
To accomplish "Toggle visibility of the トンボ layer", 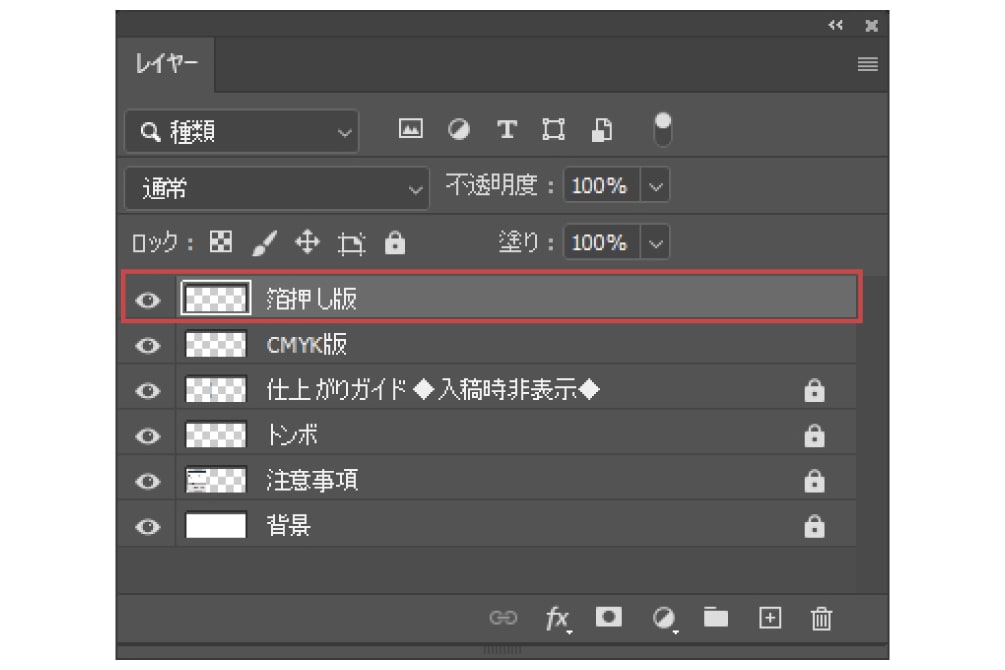I will [148, 436].
